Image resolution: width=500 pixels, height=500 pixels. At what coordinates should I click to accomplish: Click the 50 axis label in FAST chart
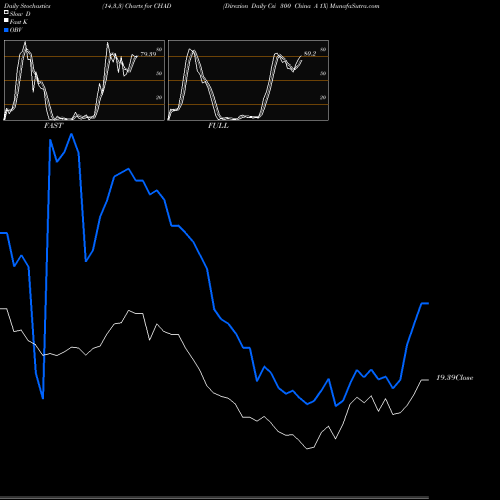click(159, 74)
